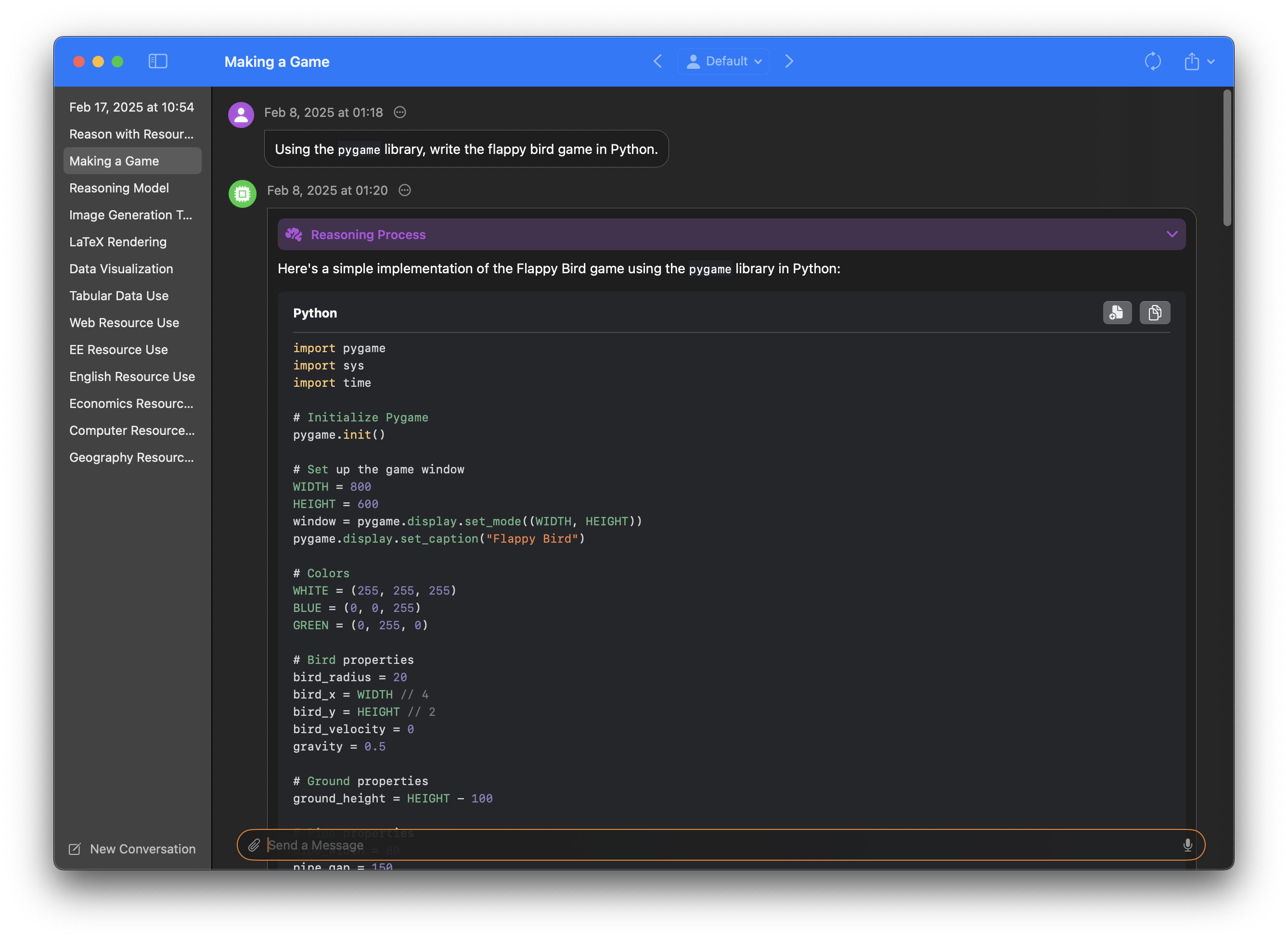Open the share options chevron
This screenshot has height=941, width=1288.
1211,62
